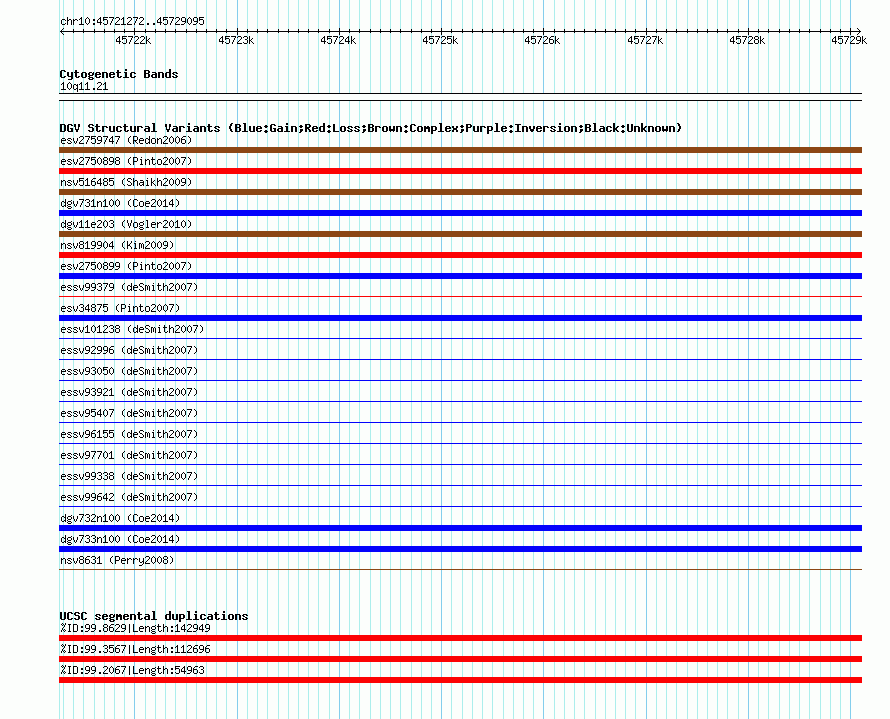
Task: Click the duplication labeled Length:142949
Action: [x=135, y=628]
